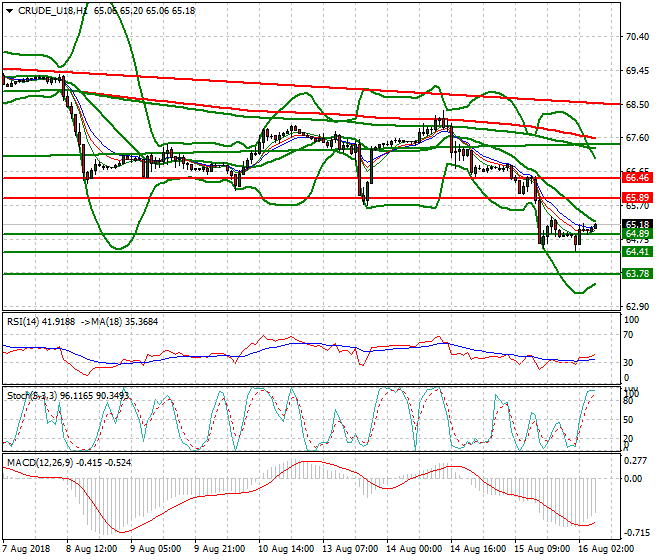Select the green 64.89 price level label
The width and height of the screenshot is (660, 560).
(637, 234)
